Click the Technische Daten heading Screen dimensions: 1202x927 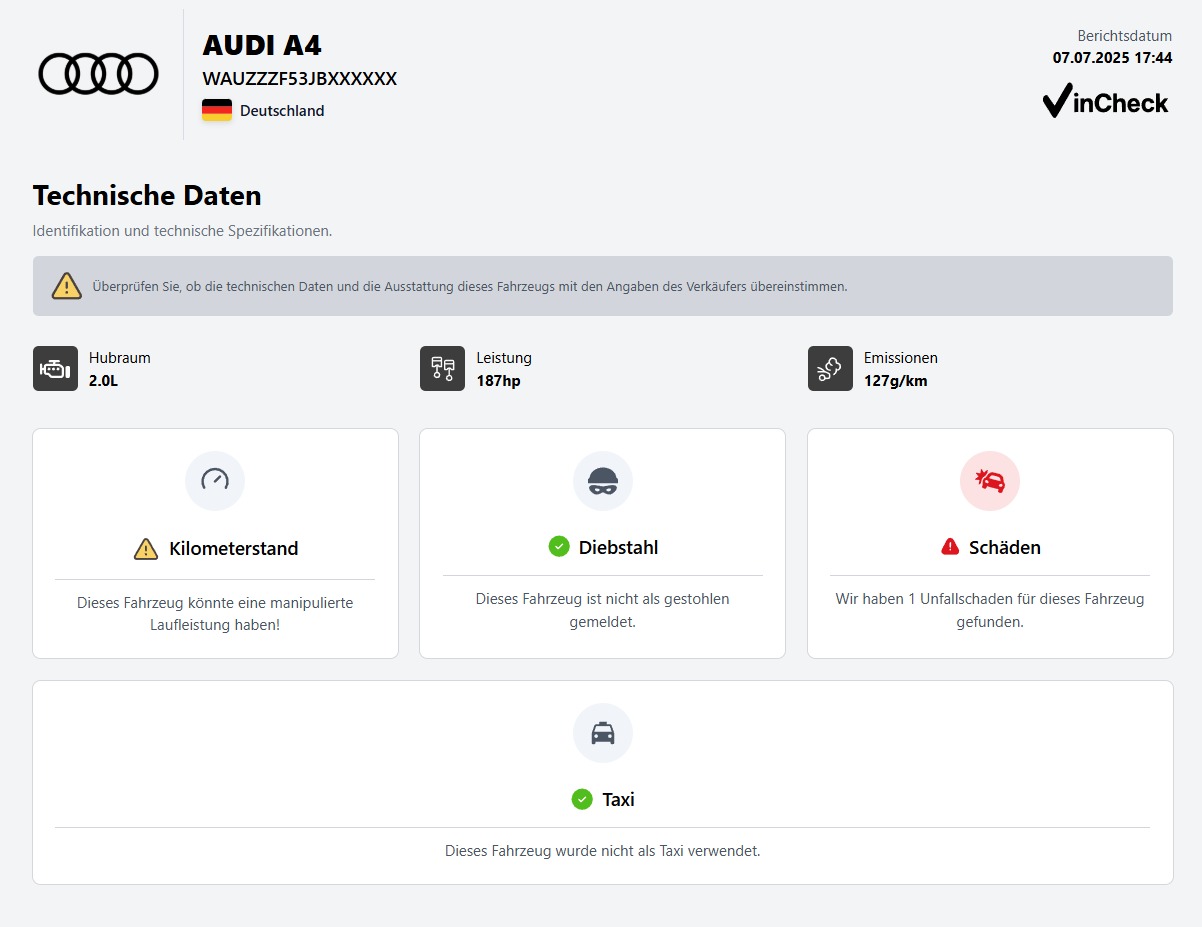[x=147, y=195]
